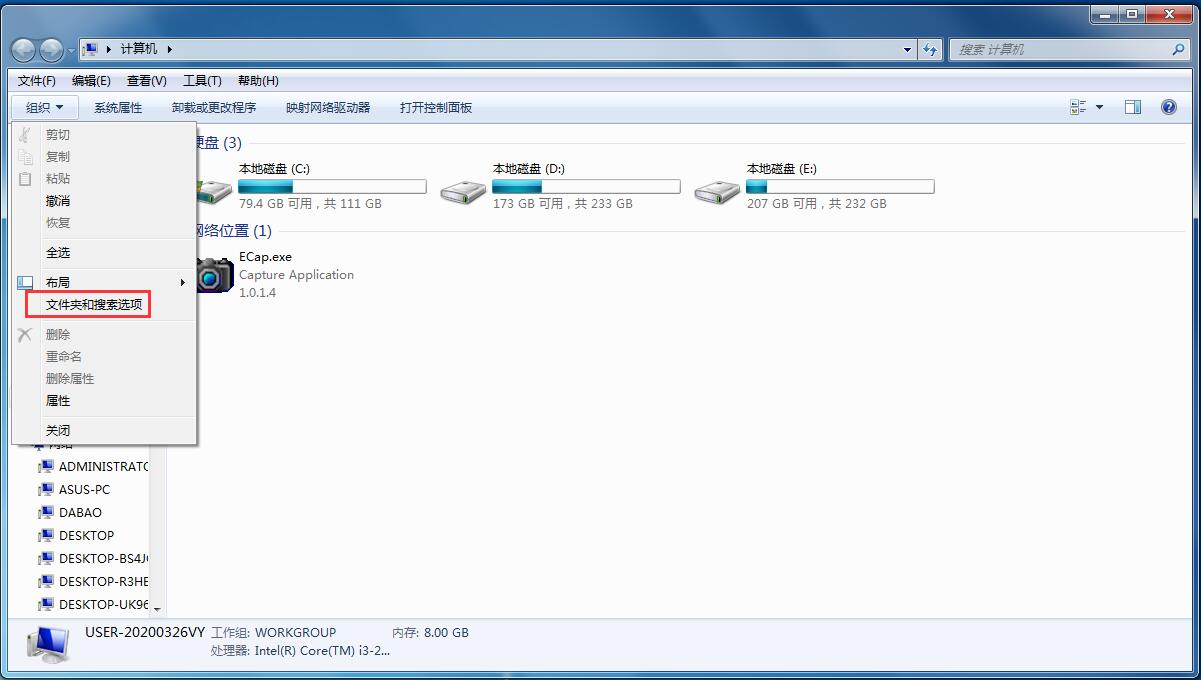
Task: Open the address bar history dropdown
Action: tap(906, 48)
